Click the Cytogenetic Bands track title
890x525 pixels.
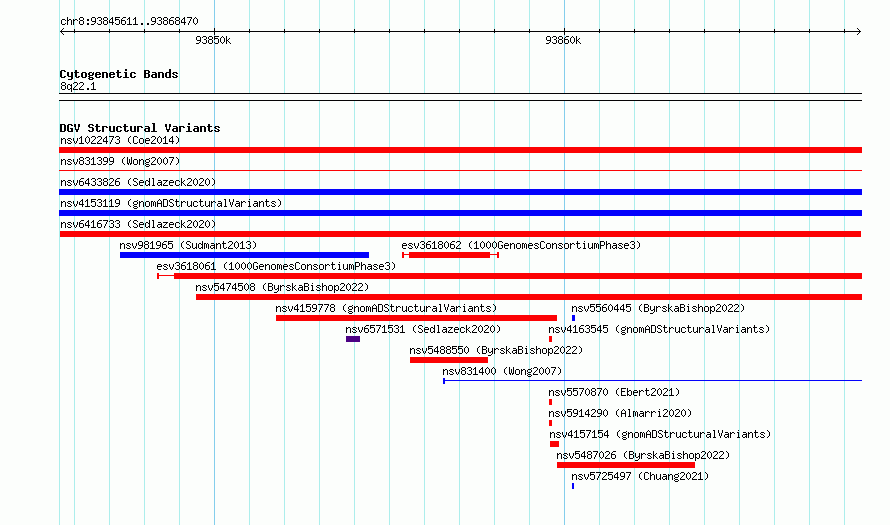(x=119, y=74)
